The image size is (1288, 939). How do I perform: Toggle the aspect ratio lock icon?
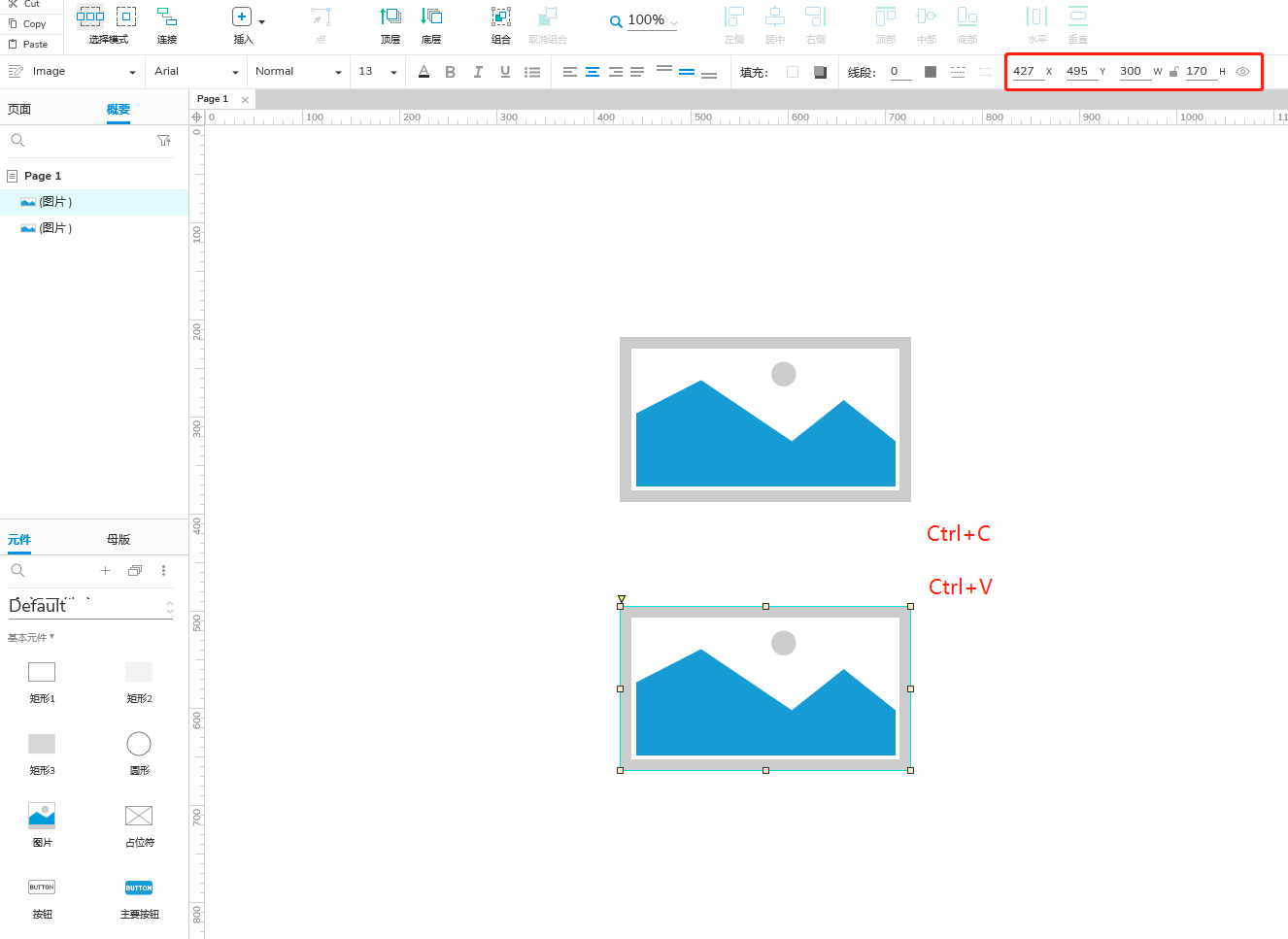[1174, 72]
